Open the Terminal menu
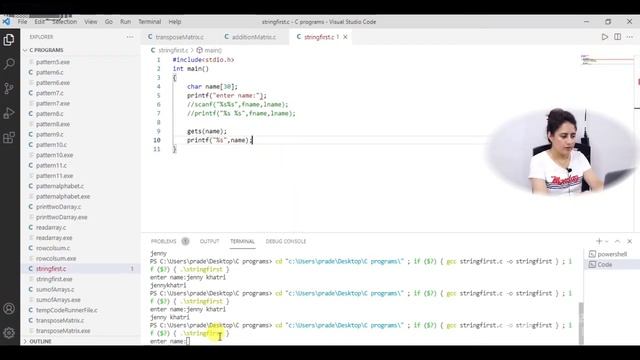 pos(149,22)
